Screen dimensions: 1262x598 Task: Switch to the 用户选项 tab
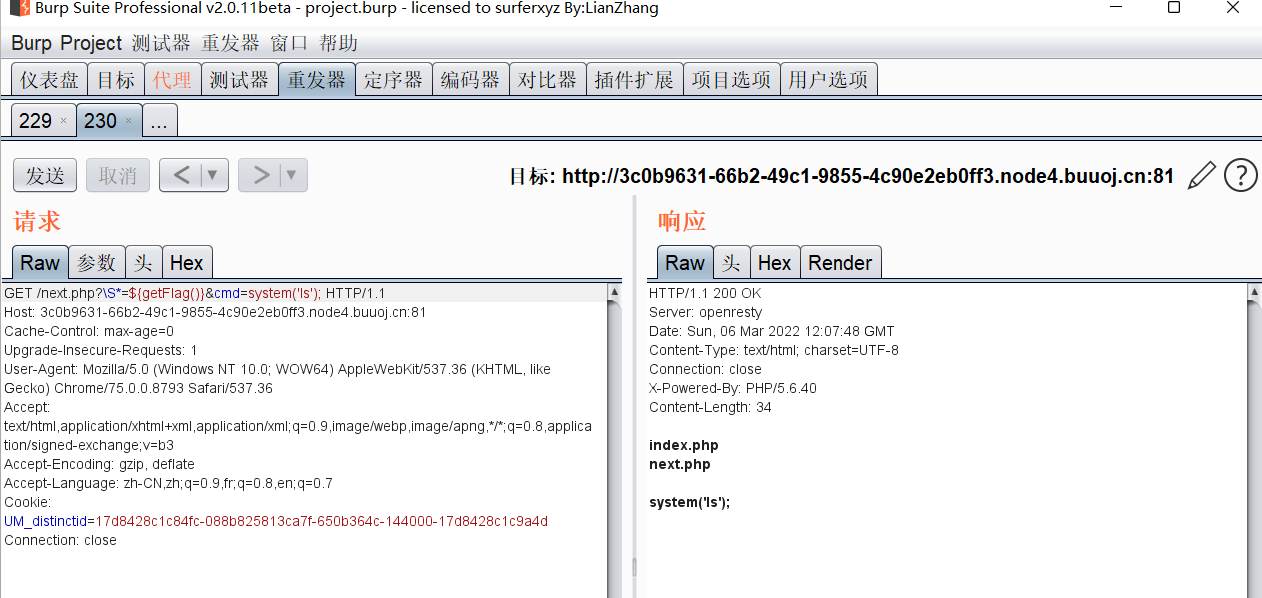coord(828,80)
